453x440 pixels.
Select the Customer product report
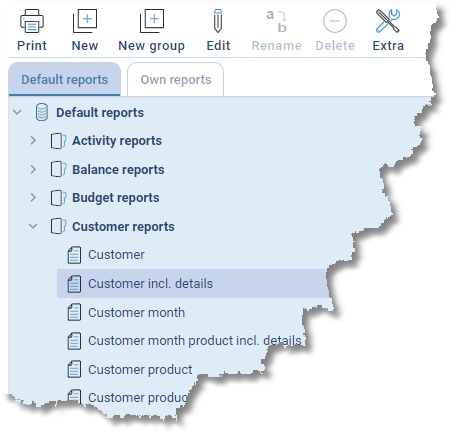pyautogui.click(x=140, y=370)
